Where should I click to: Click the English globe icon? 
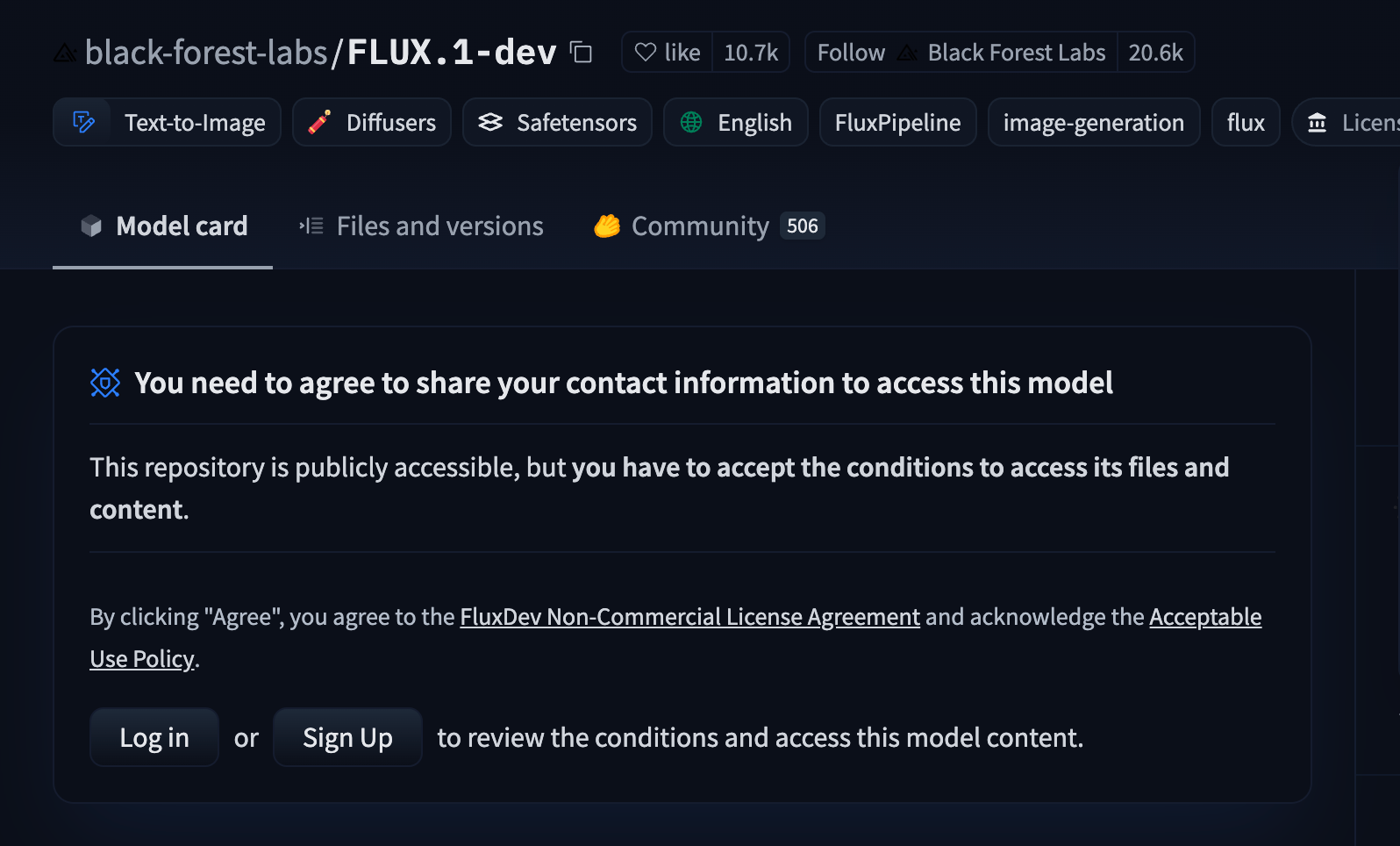[691, 122]
